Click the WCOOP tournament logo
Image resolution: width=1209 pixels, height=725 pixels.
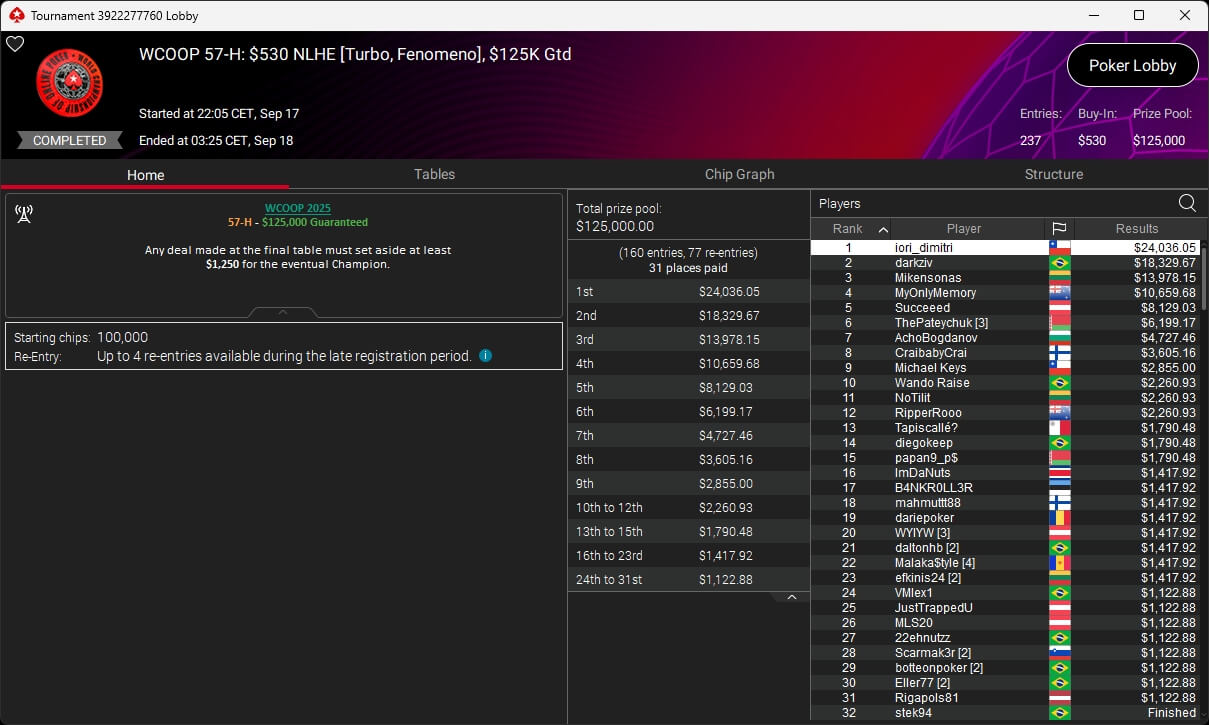click(x=70, y=83)
